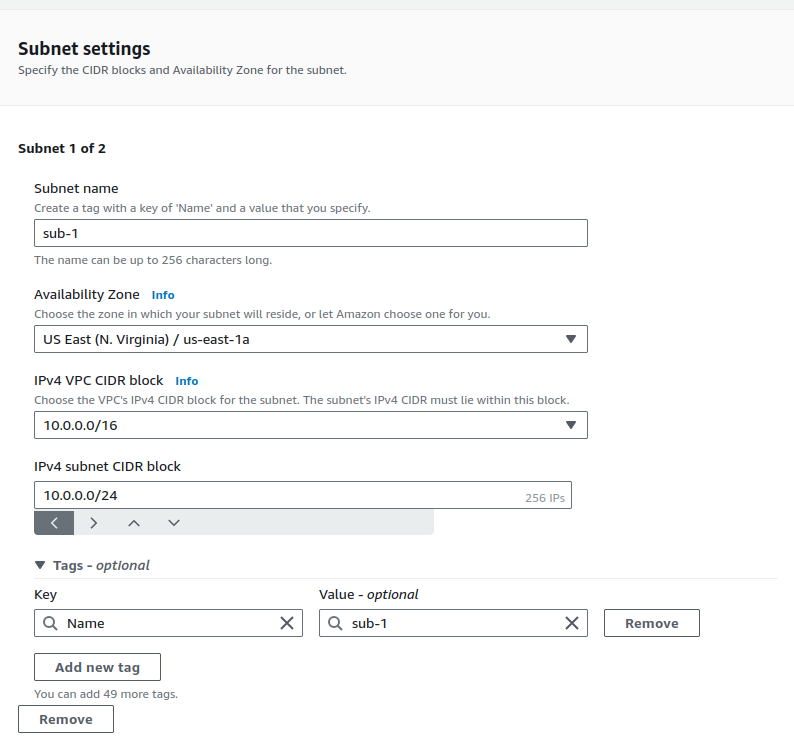Click into the Subnet name input field
794x751 pixels.
[310, 233]
